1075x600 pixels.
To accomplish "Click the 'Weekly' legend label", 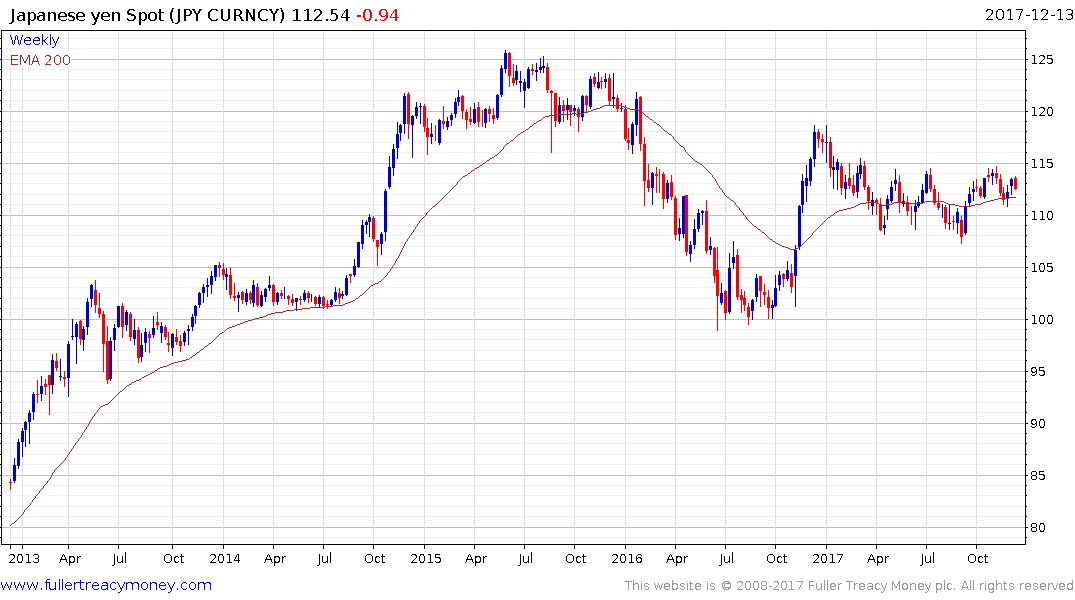I will pos(34,40).
